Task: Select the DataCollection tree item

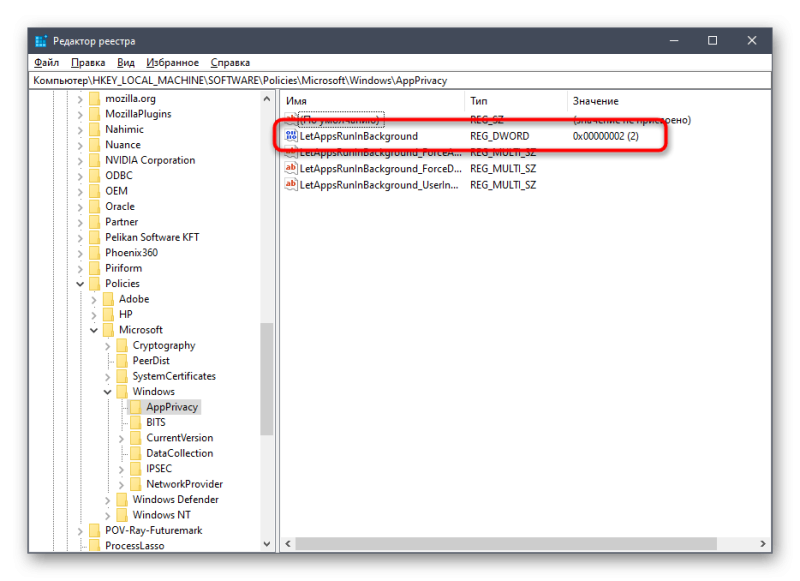Action: click(179, 453)
